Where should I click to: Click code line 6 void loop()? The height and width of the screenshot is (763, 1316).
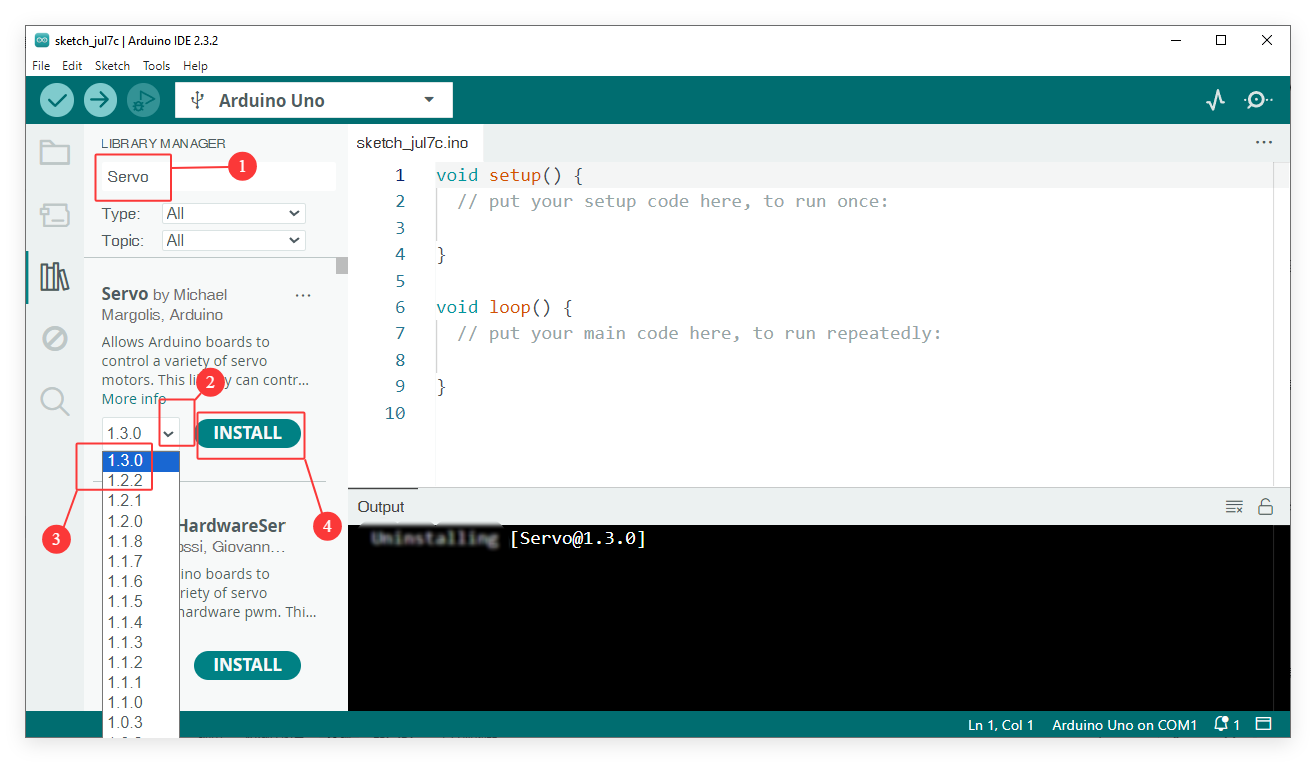504,307
